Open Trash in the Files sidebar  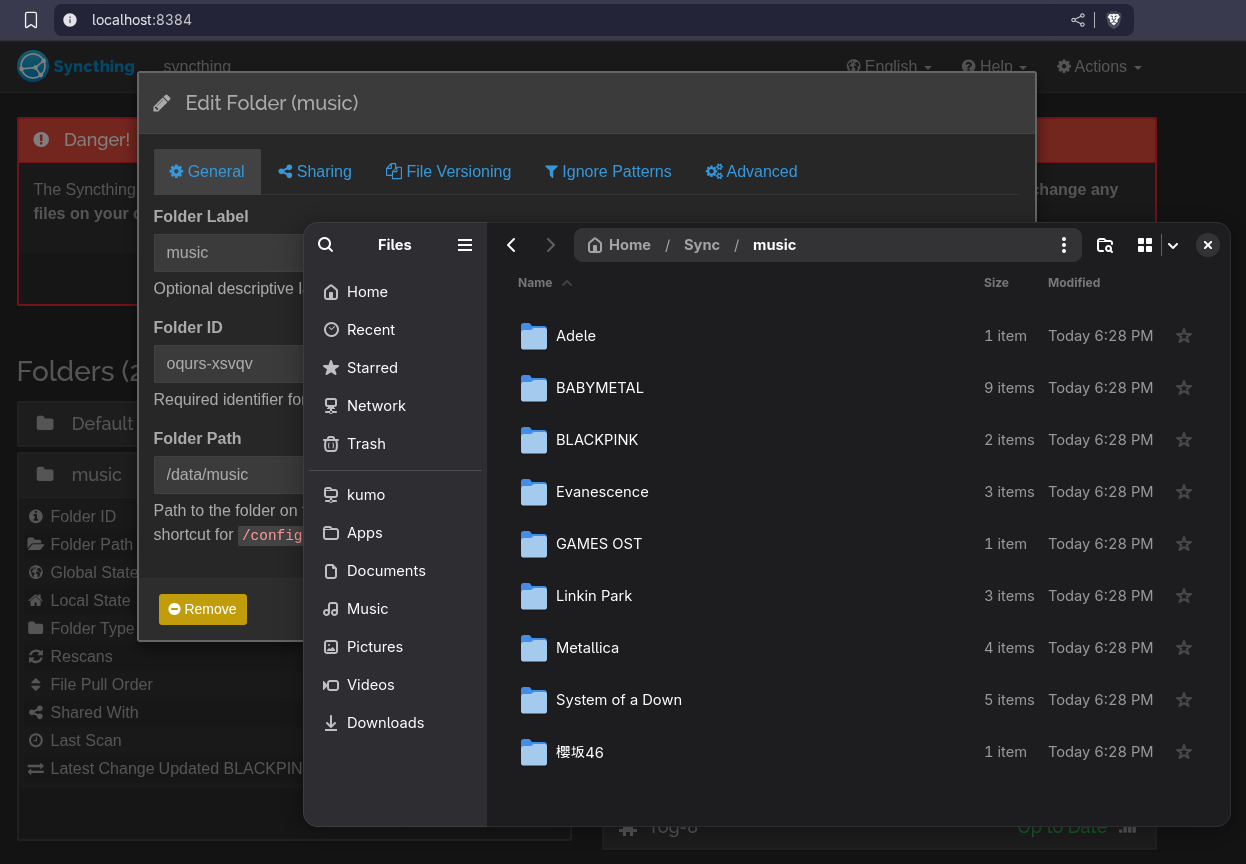[396, 444]
